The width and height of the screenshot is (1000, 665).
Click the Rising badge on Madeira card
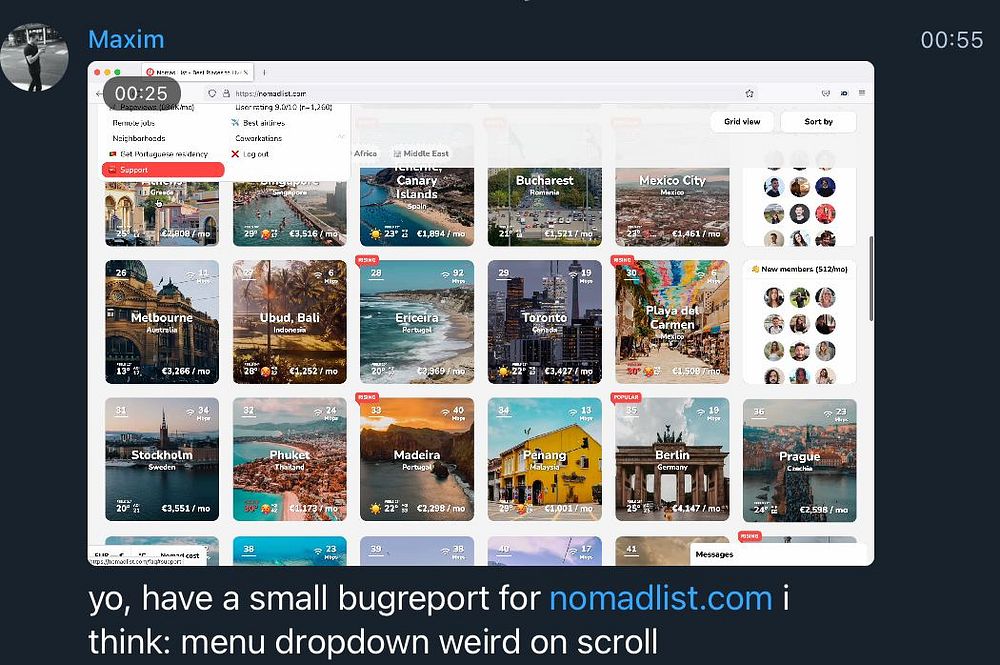[367, 397]
